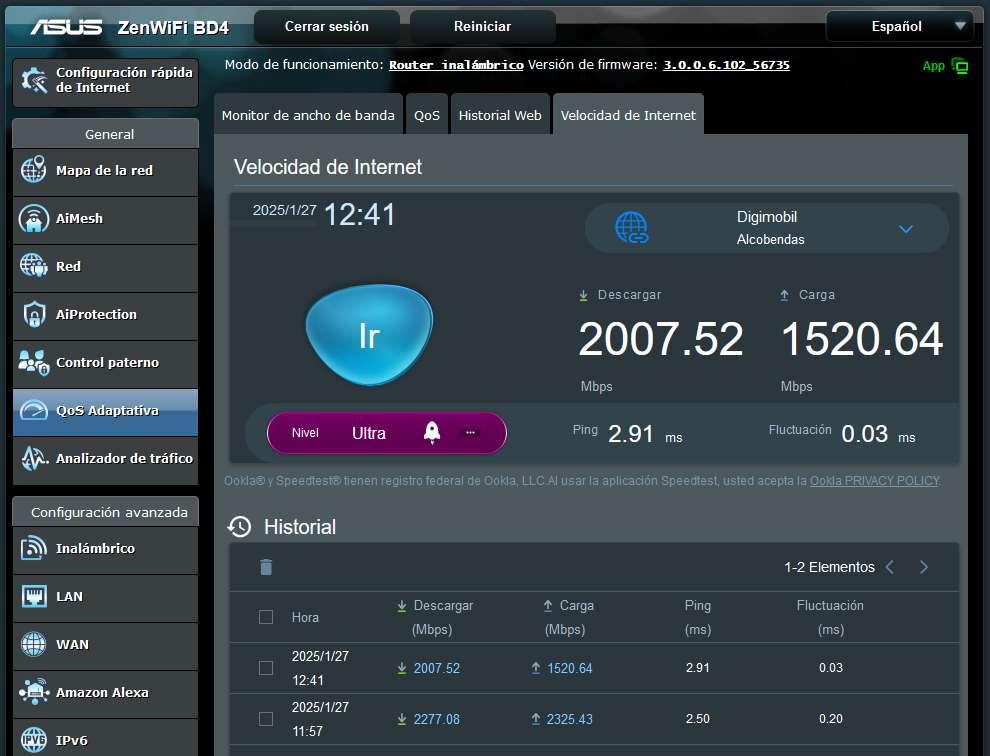Switch to QoS tab
This screenshot has width=990, height=756.
click(x=427, y=115)
